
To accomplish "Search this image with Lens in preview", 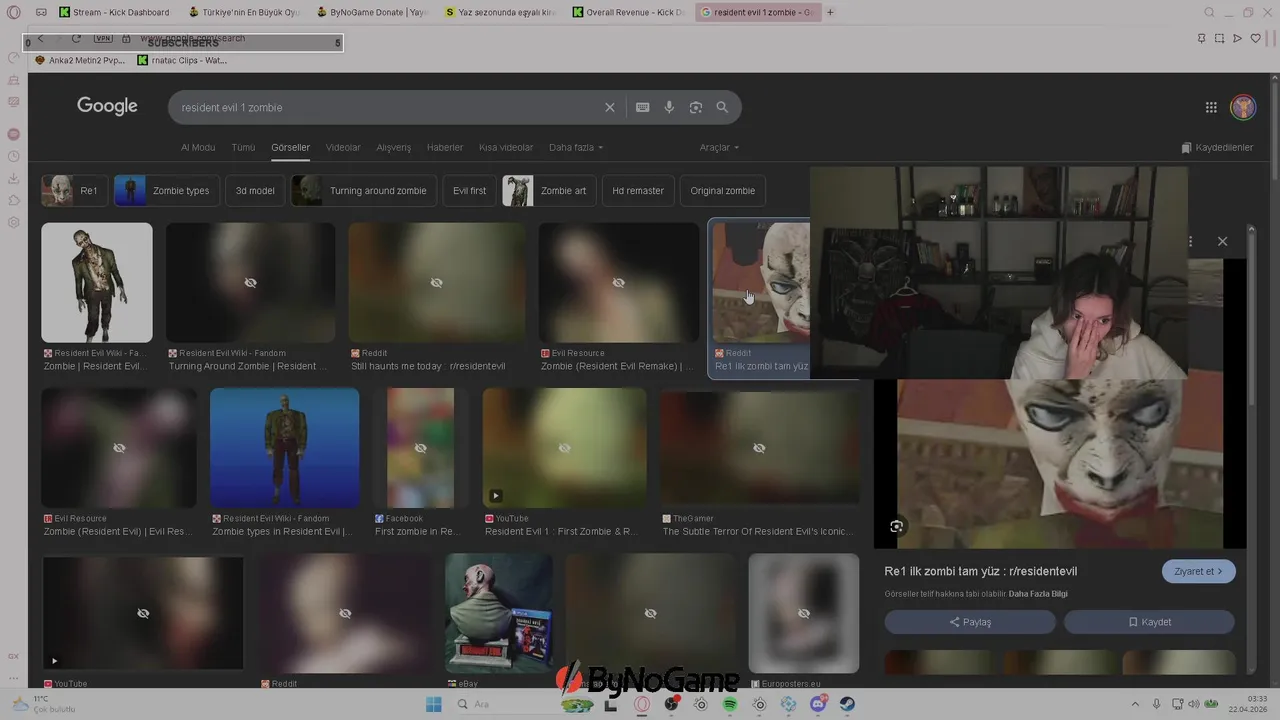I will (x=897, y=526).
